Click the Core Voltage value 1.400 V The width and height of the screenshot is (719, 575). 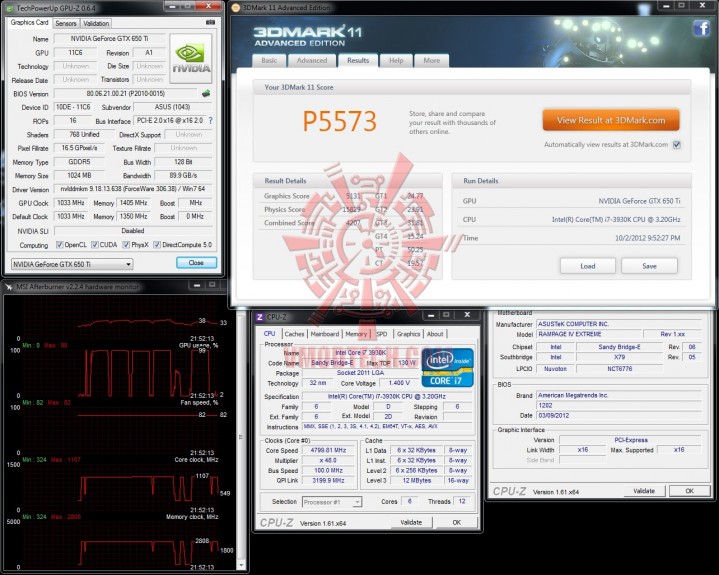[399, 383]
